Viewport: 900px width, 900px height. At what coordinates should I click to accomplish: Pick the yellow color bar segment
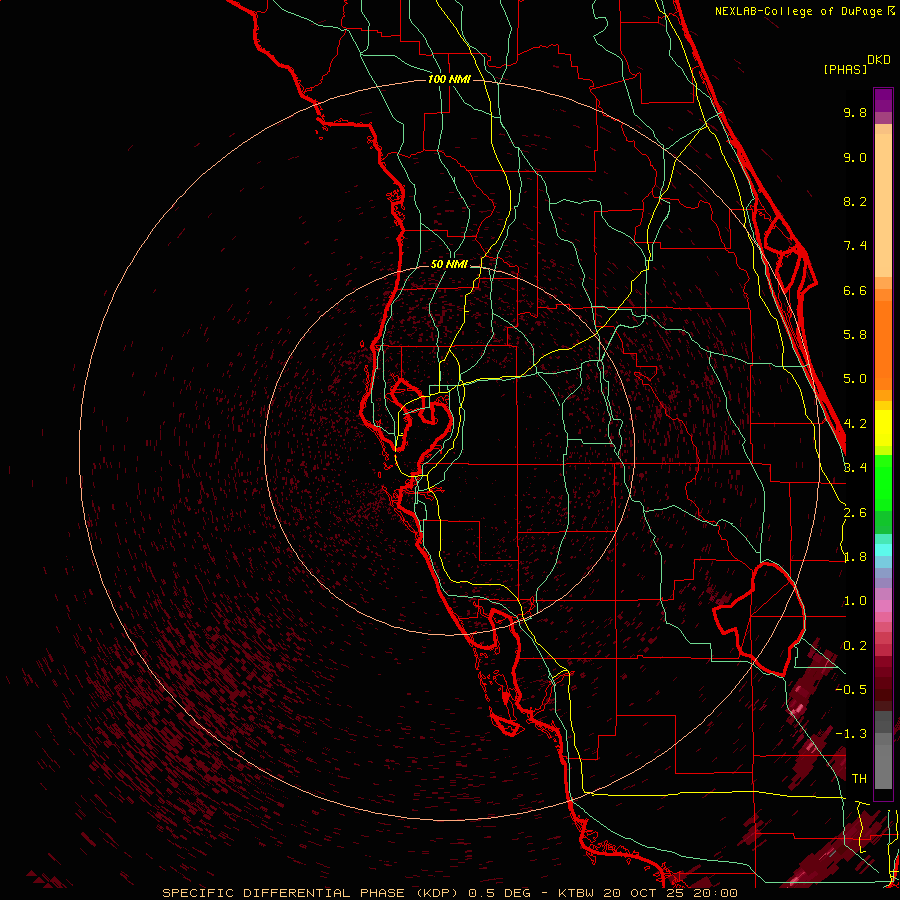pos(883,428)
